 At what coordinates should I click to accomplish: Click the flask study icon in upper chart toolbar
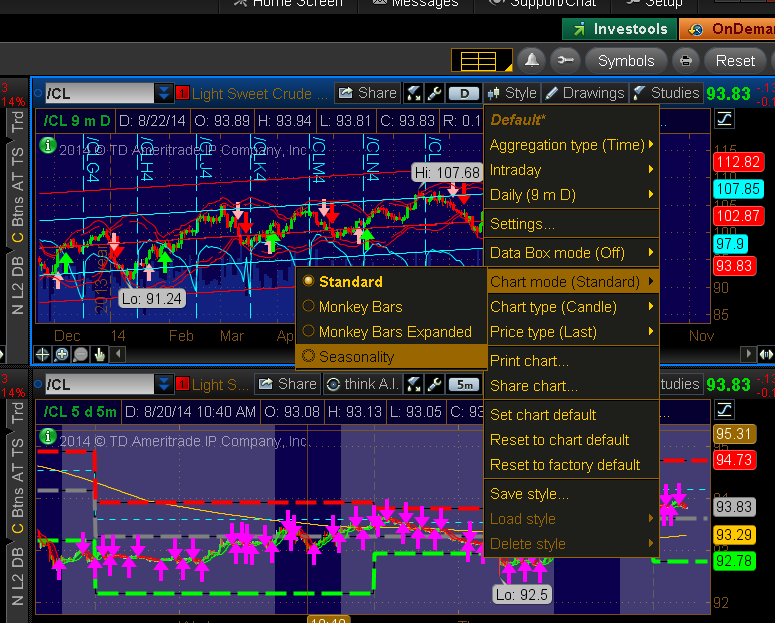pos(414,93)
